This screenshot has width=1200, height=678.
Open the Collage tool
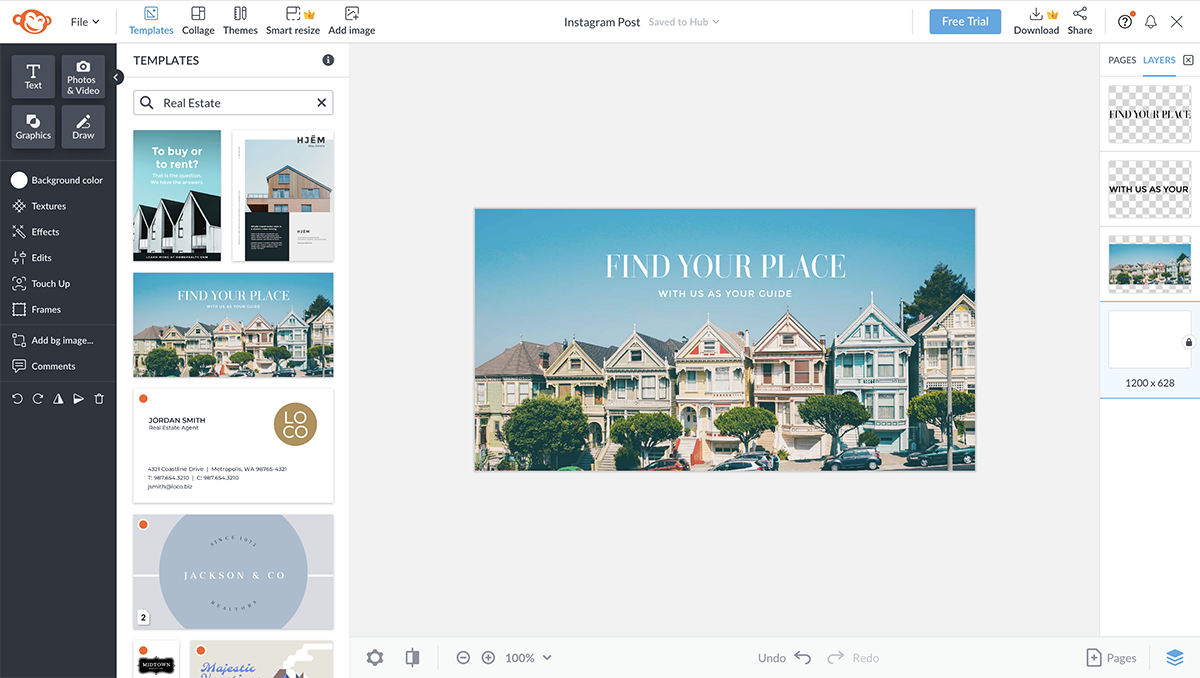pos(198,20)
